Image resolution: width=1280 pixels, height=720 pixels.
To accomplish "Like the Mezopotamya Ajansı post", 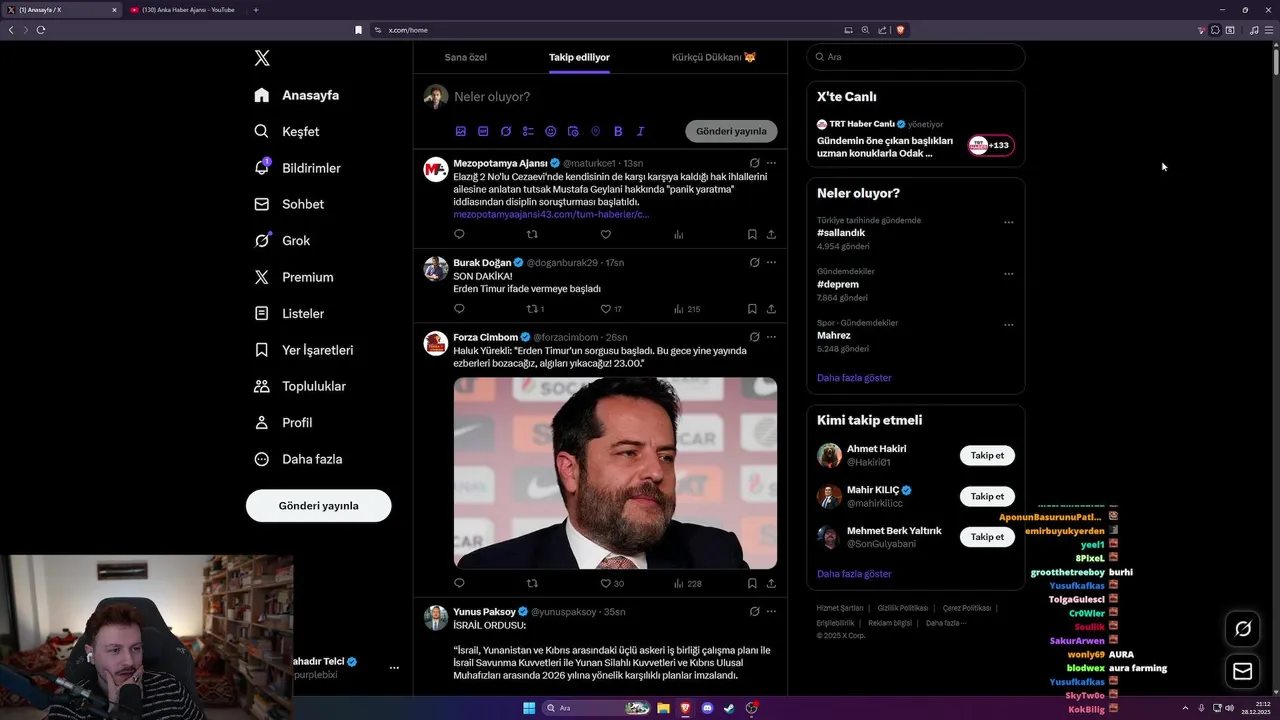I will click(605, 234).
